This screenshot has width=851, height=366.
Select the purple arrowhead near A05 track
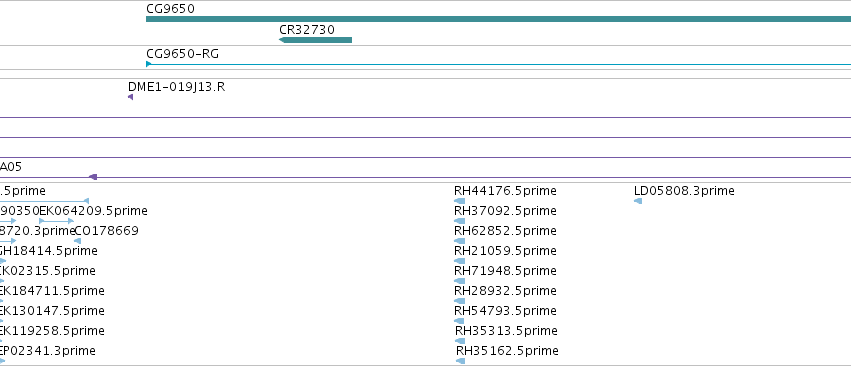pos(93,177)
